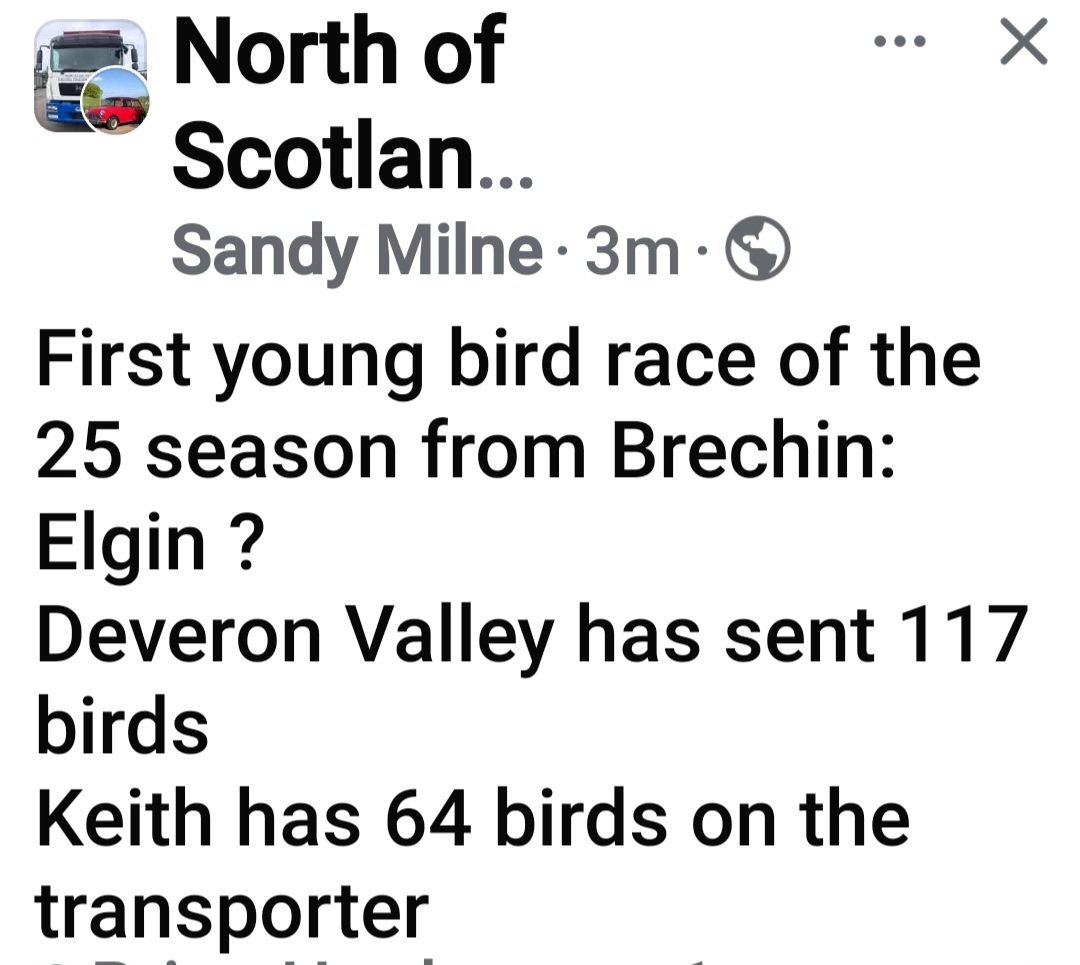Screen dimensions: 1080x965
Task: Click the word 'transporter'
Action: [231, 913]
